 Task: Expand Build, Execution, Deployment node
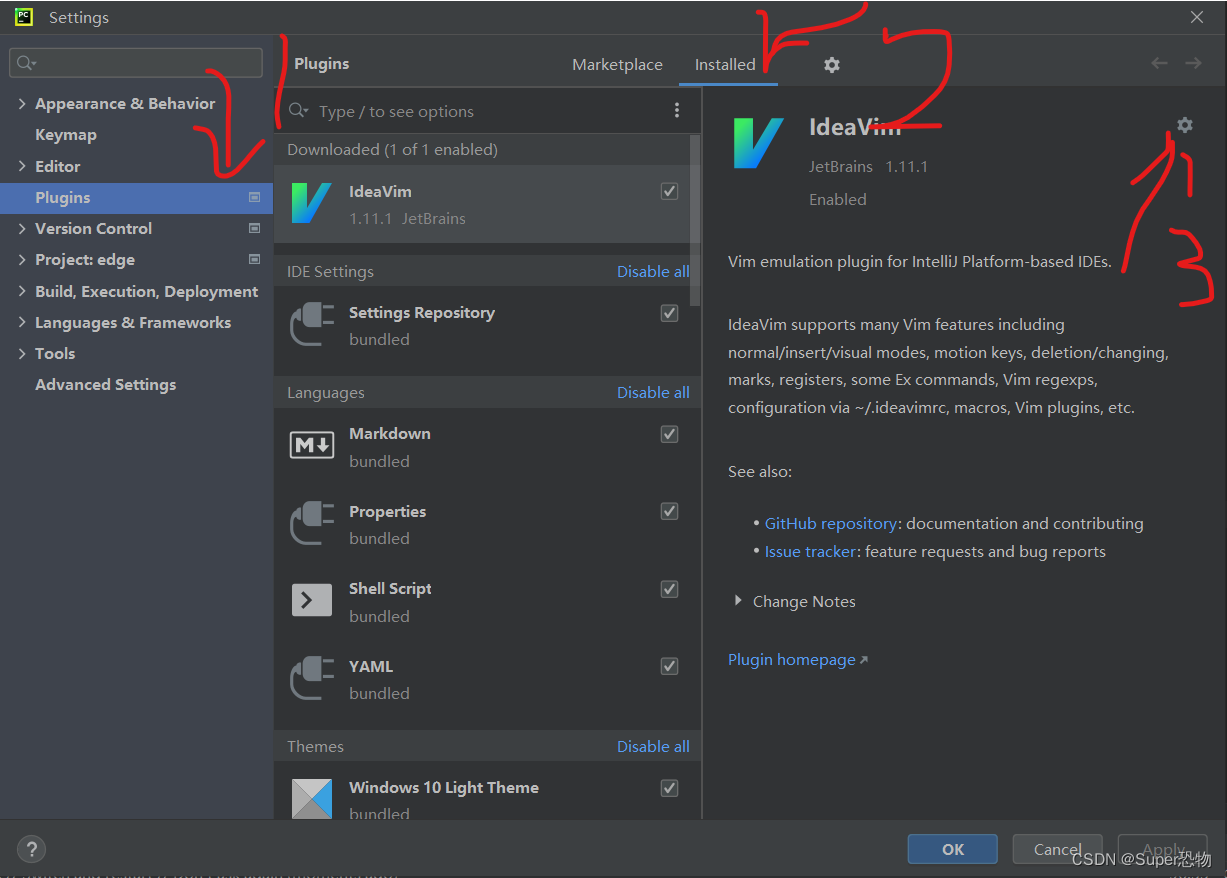pos(22,292)
